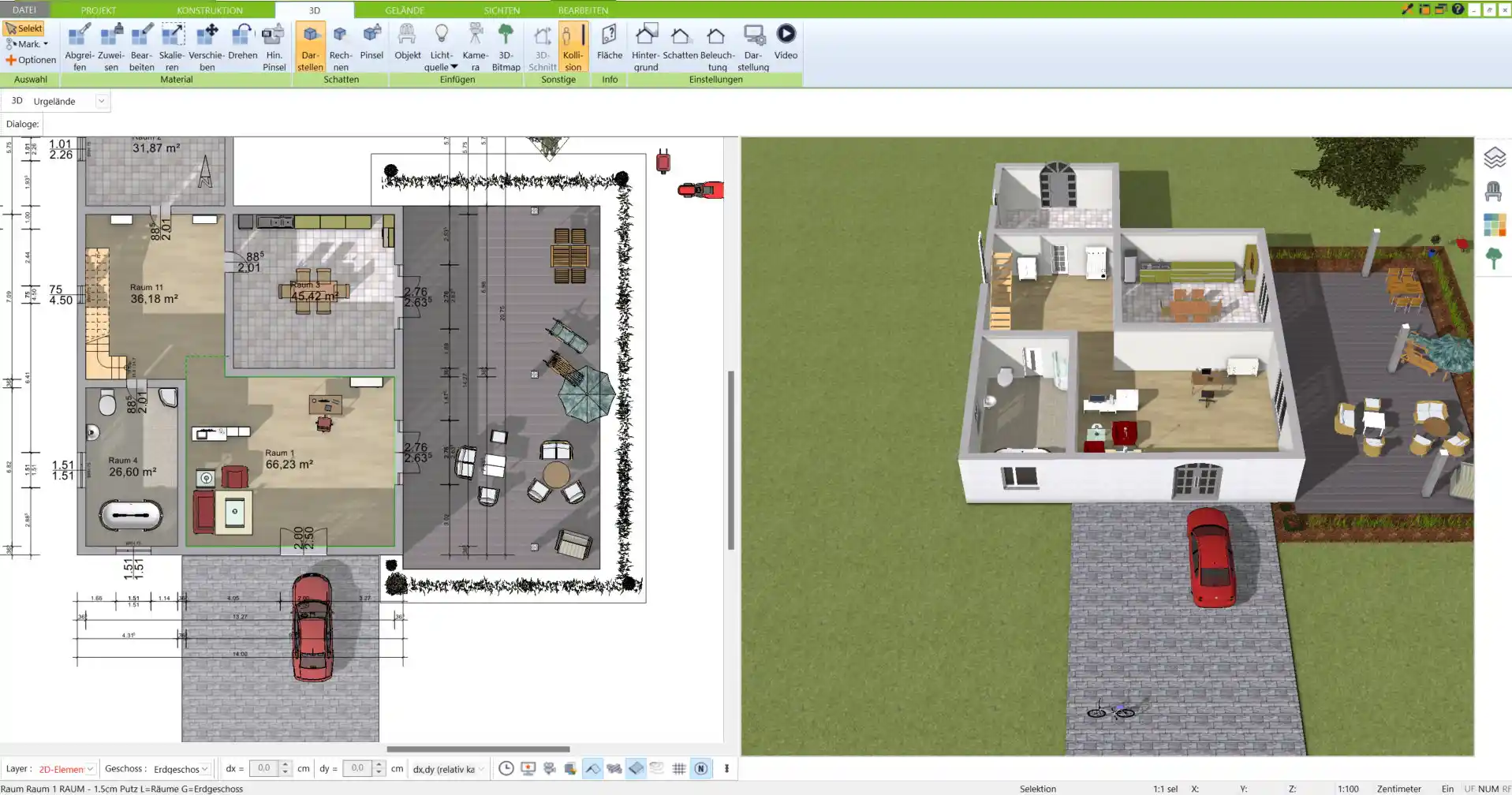Click the dy value input field
This screenshot has height=795, width=1512.
click(x=357, y=768)
